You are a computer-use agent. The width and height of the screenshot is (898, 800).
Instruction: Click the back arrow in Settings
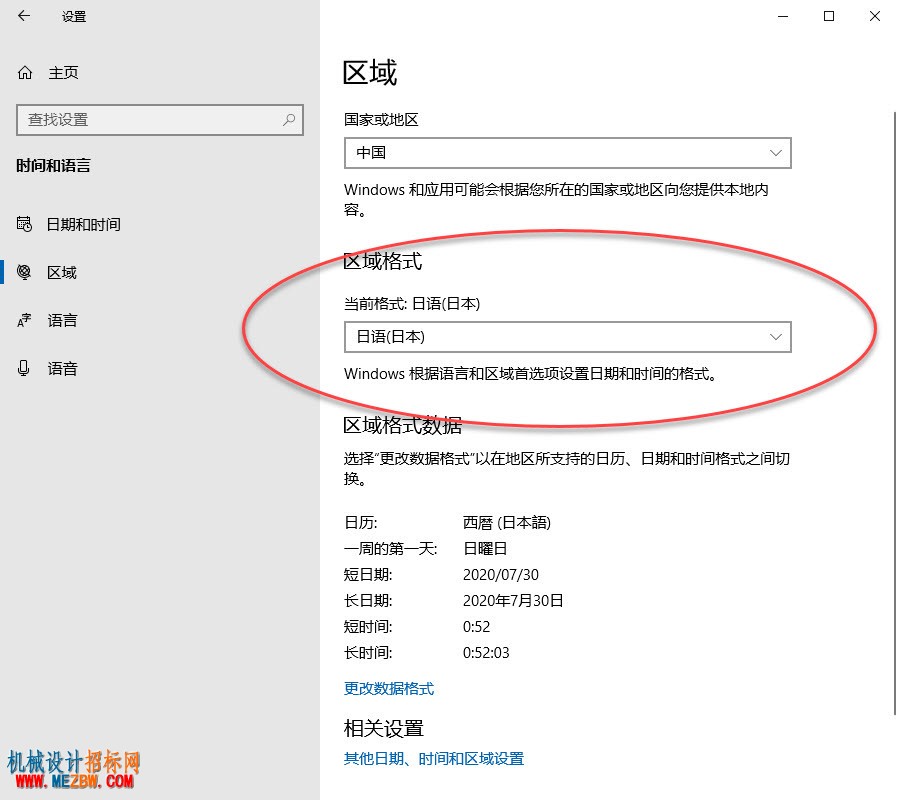coord(23,16)
